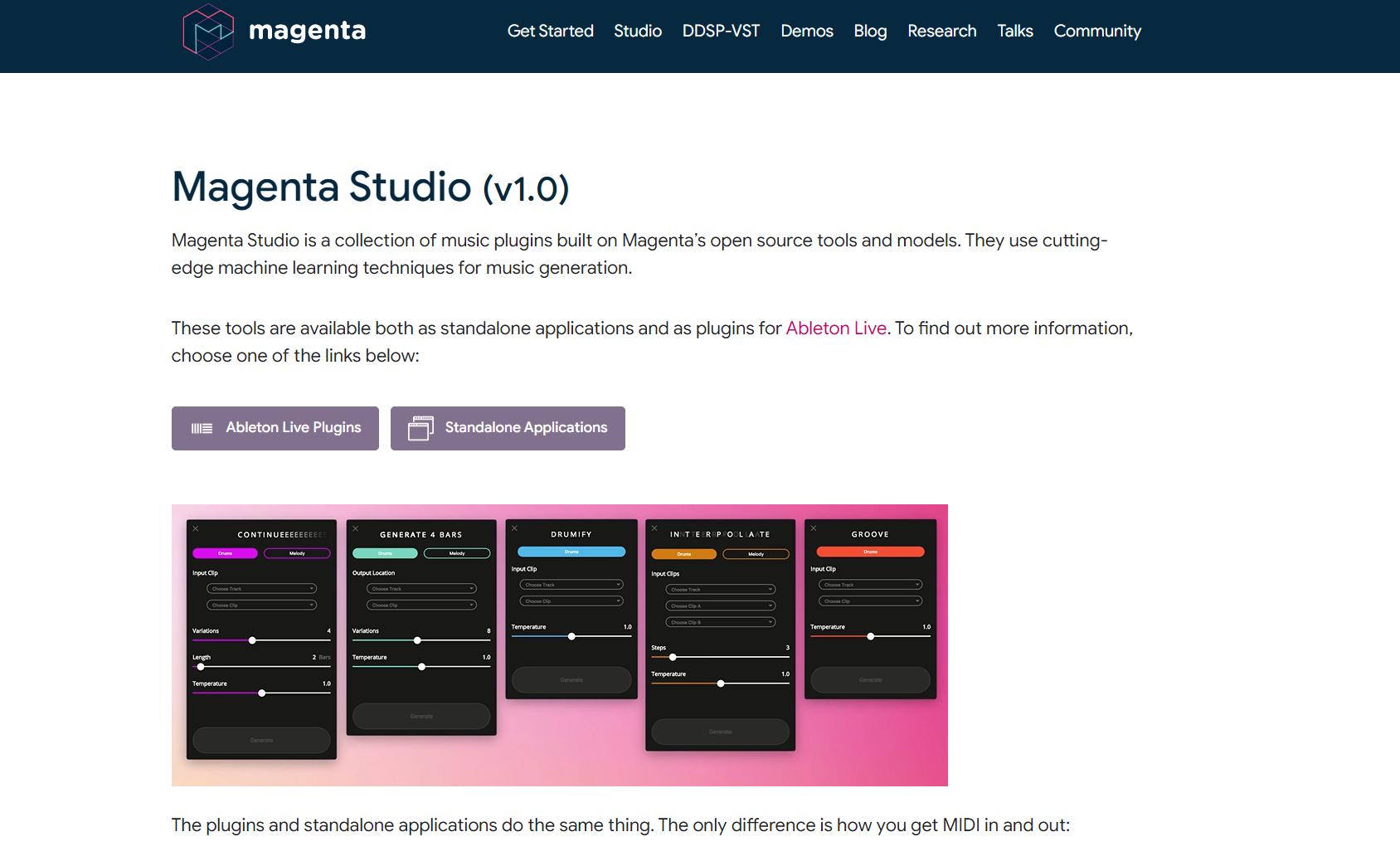
Task: Click the X icon on the Groove panel
Action: [814, 528]
